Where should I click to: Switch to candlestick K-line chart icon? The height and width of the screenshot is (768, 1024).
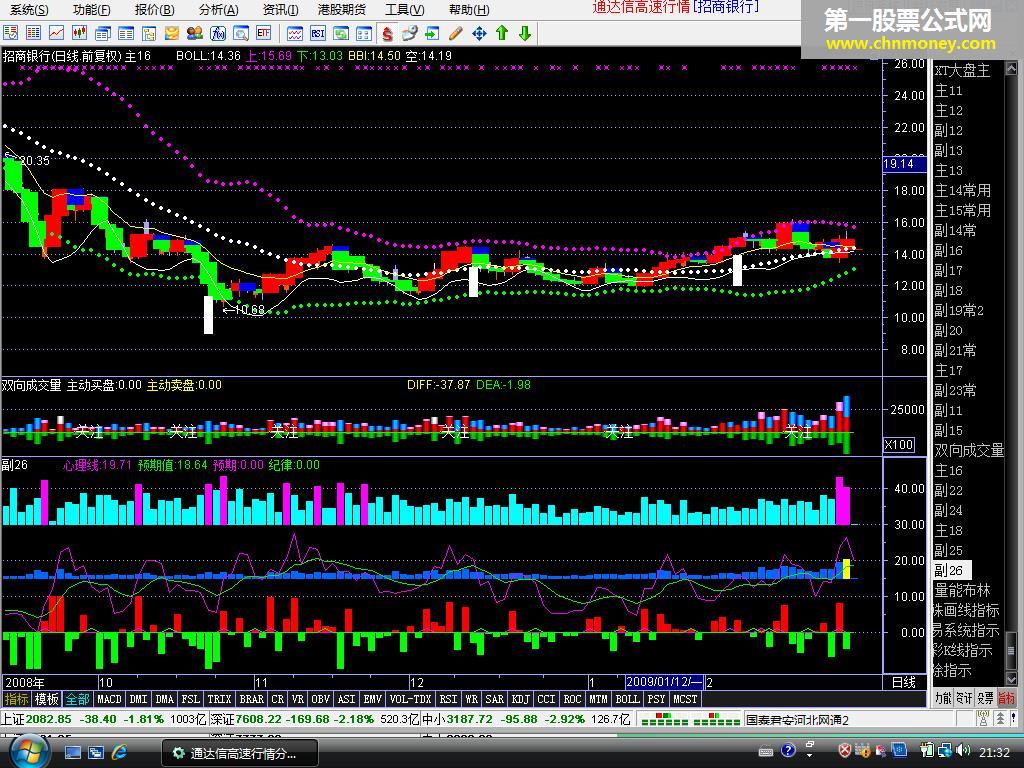click(80, 33)
